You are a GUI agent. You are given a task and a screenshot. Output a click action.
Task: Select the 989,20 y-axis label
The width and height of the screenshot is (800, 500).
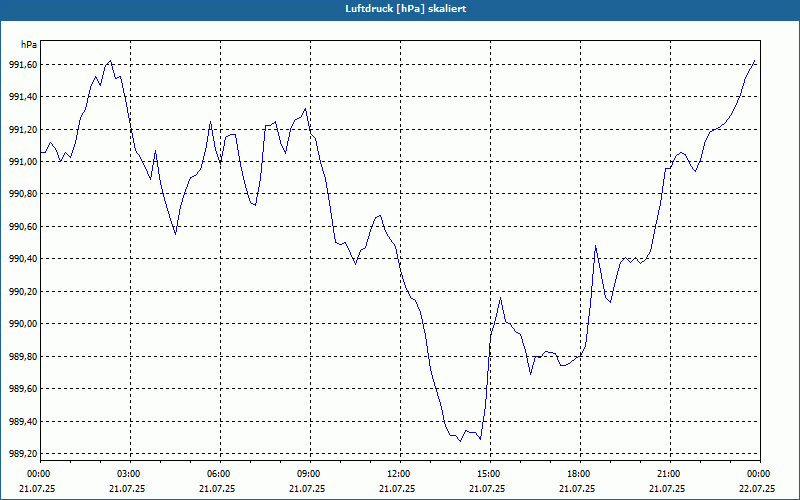click(23, 454)
